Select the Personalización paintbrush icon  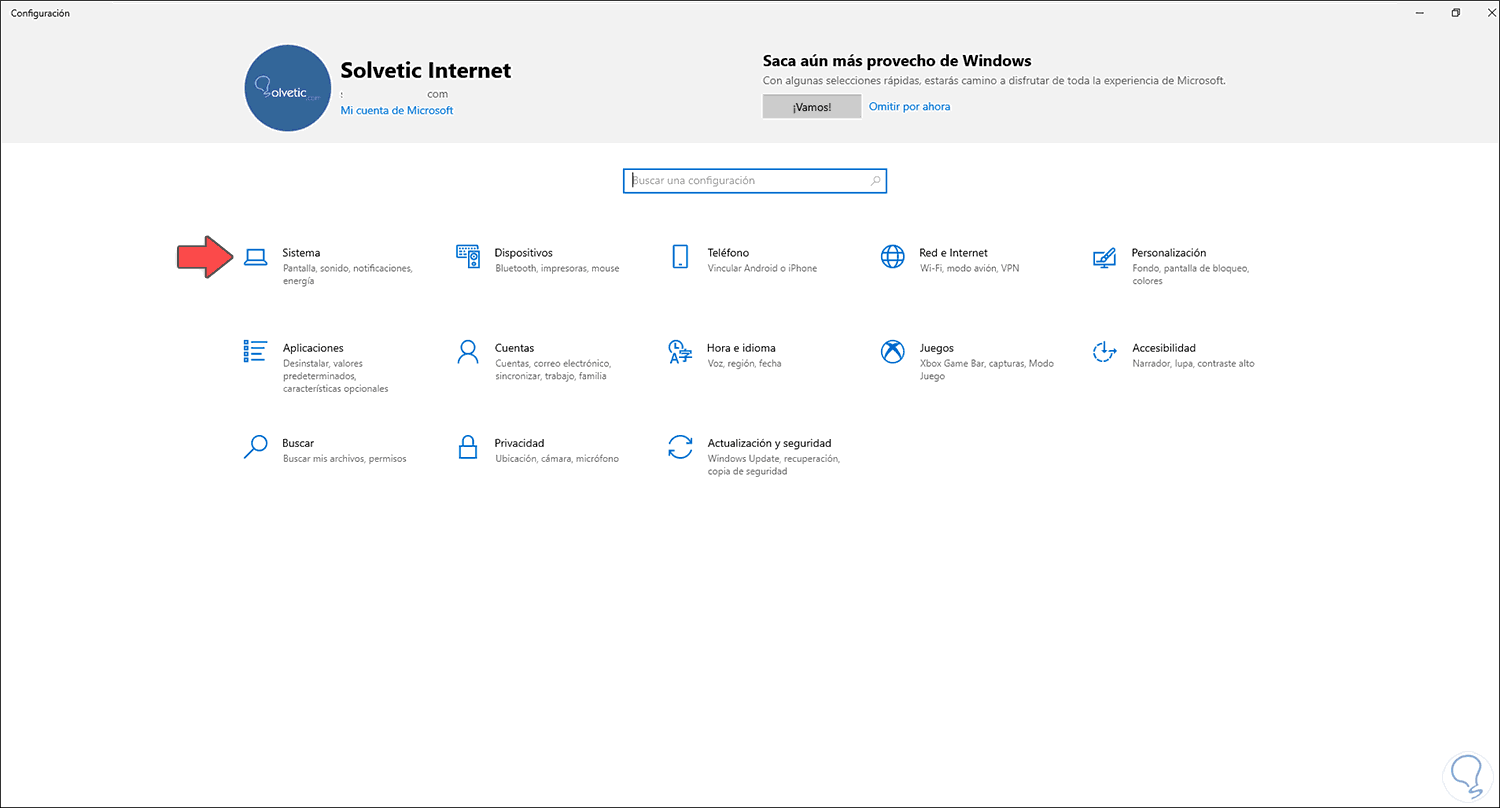point(1104,257)
